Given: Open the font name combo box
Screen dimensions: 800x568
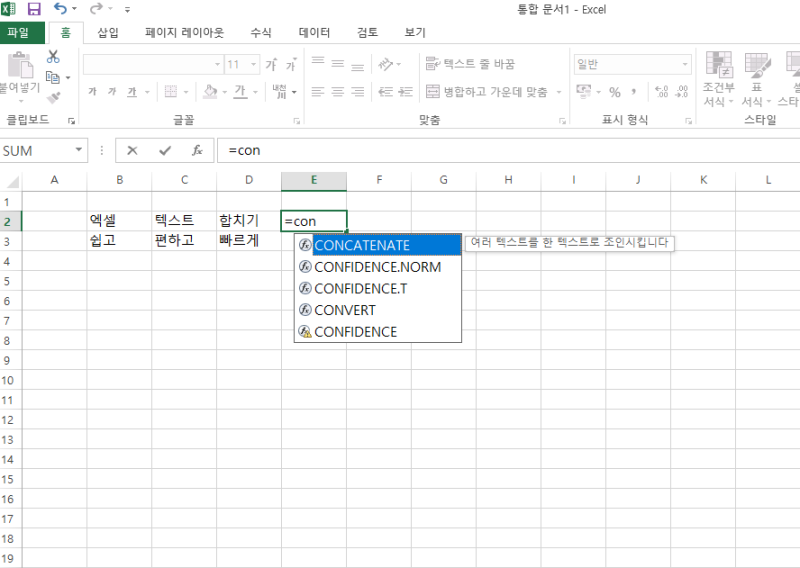Looking at the screenshot, I should pos(153,64).
